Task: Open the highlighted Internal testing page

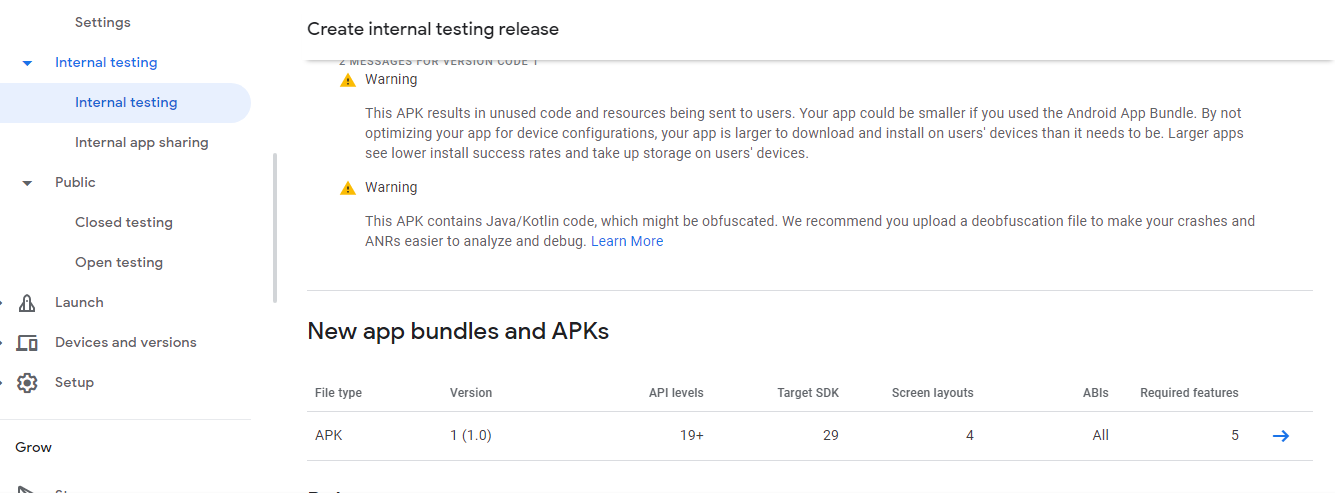Action: click(x=125, y=103)
